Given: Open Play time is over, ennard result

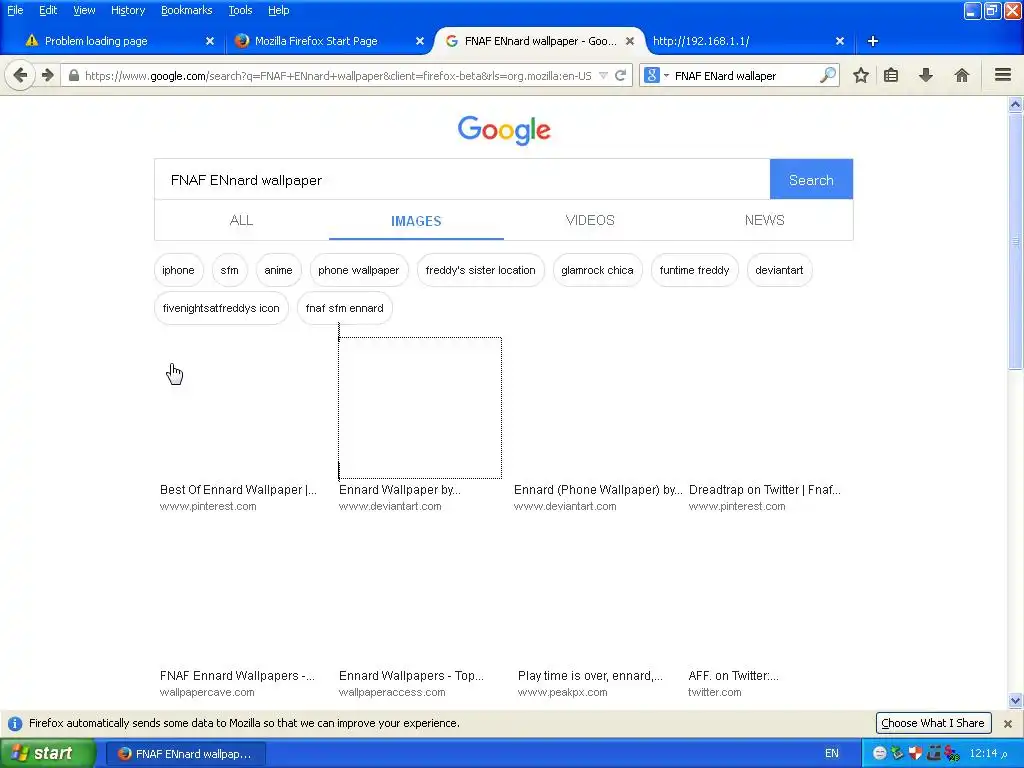Looking at the screenshot, I should point(590,676).
